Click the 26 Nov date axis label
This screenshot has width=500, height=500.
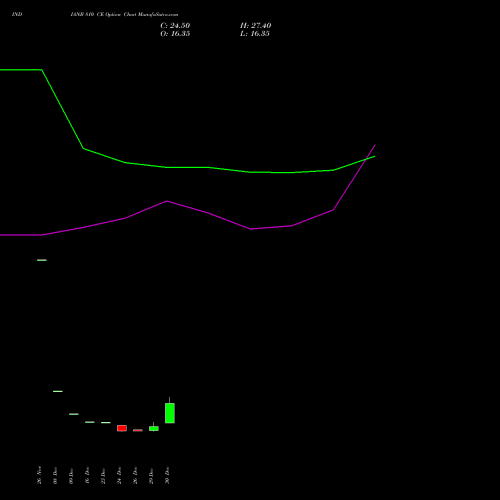tap(39, 475)
